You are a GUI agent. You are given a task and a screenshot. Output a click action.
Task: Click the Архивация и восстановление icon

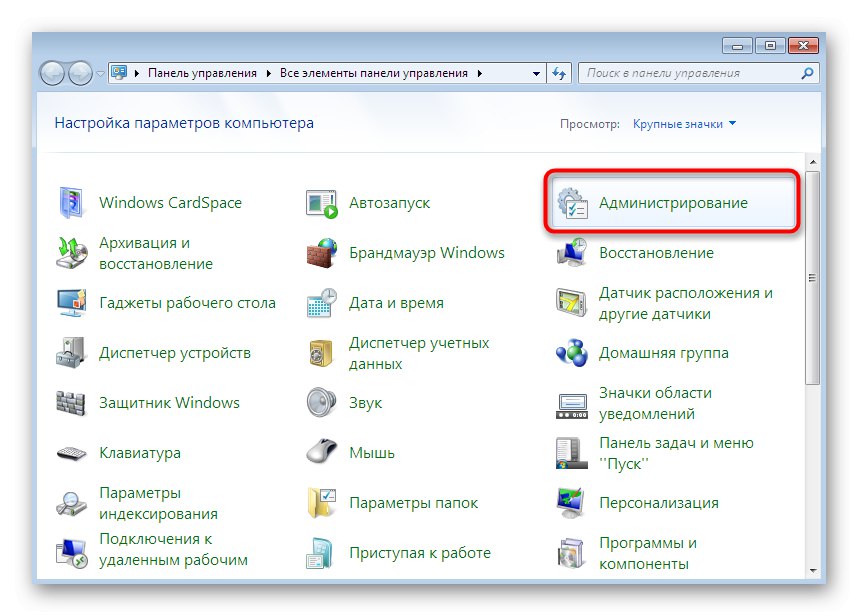[x=72, y=253]
